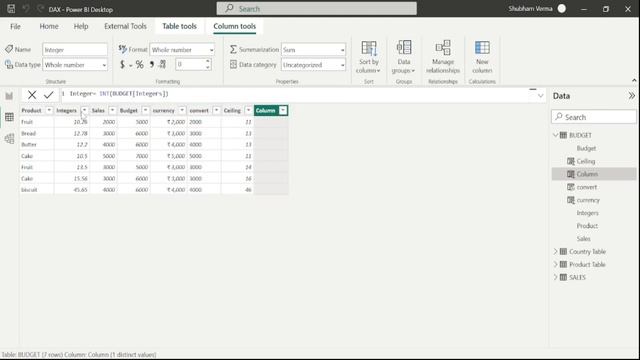The width and height of the screenshot is (640, 360).
Task: Open Summarization dropdown Sum
Action: (313, 49)
